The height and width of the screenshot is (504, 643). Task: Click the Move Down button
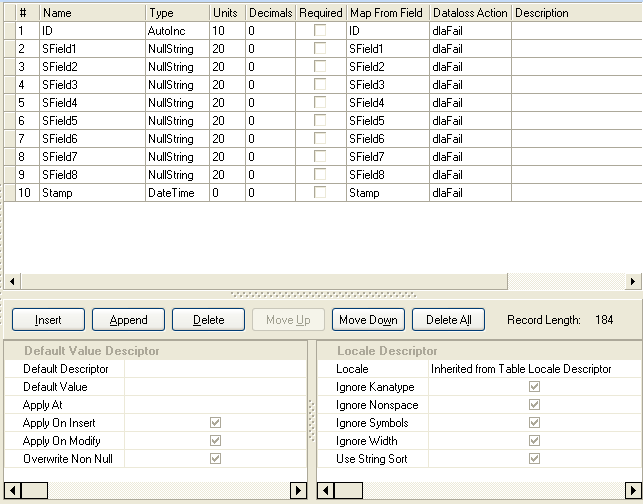[368, 320]
